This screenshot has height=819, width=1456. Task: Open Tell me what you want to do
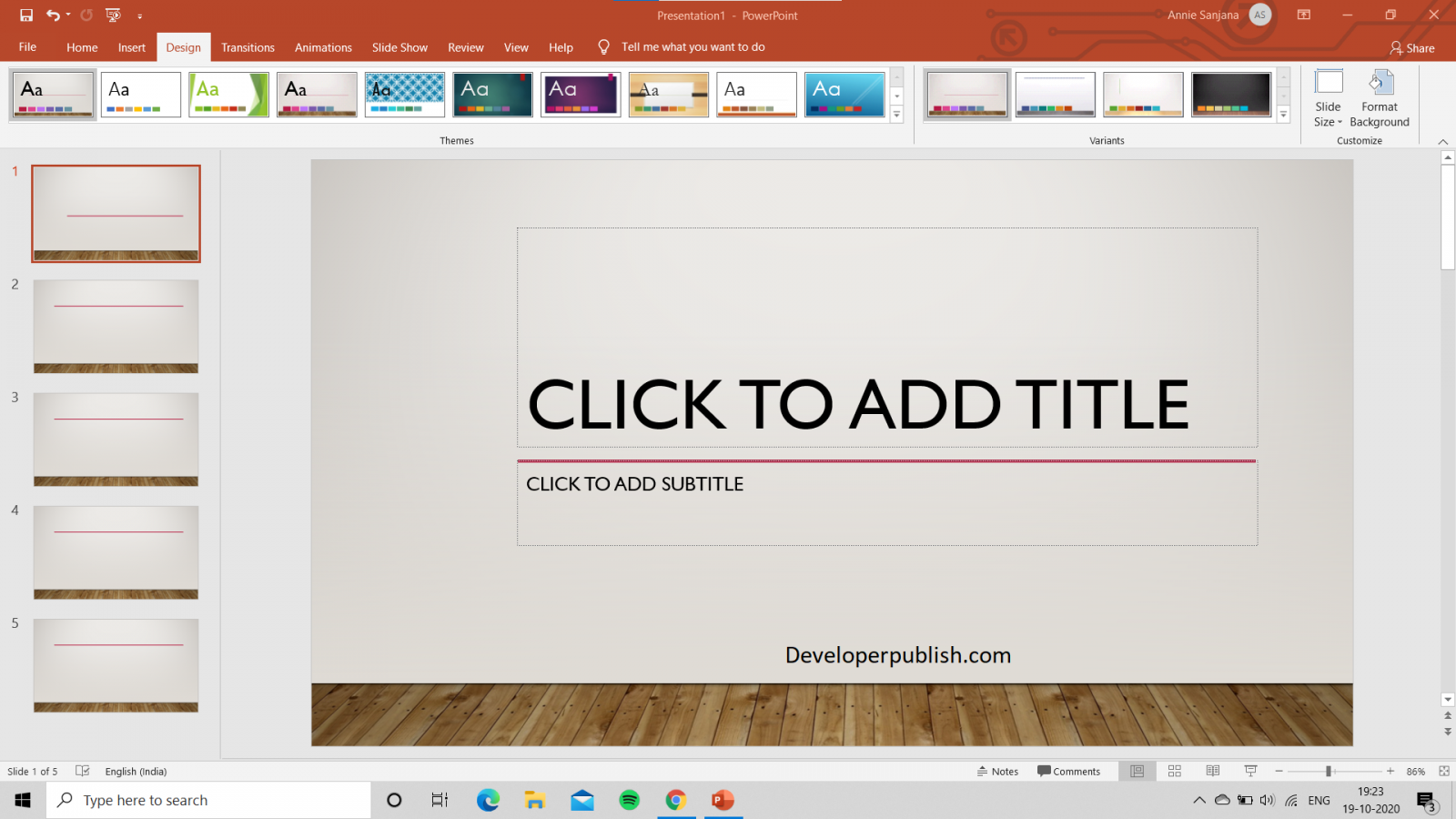(693, 46)
